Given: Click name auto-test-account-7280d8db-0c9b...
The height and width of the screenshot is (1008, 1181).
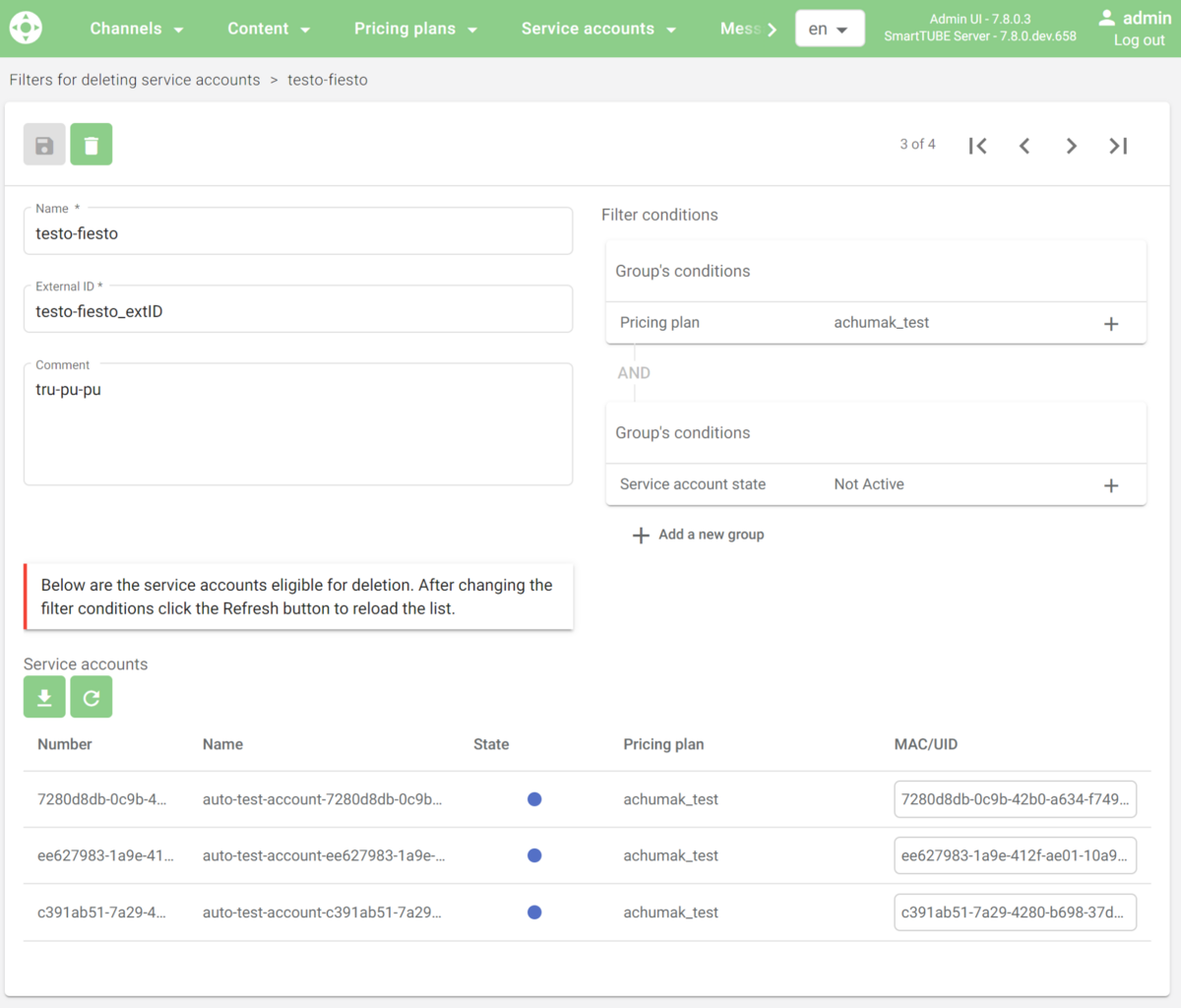Looking at the screenshot, I should (322, 799).
